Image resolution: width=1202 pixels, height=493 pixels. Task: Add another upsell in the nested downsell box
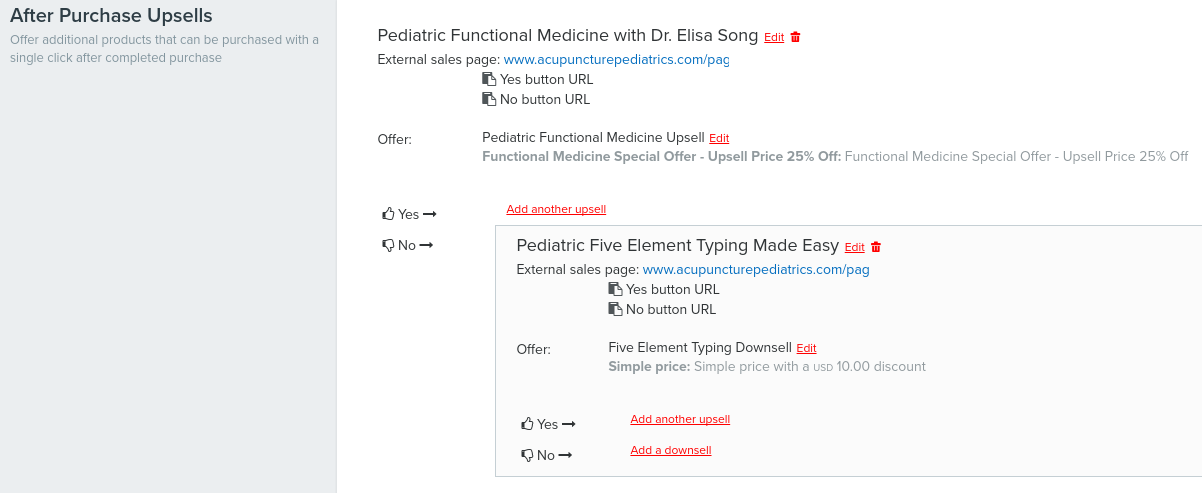pos(680,419)
